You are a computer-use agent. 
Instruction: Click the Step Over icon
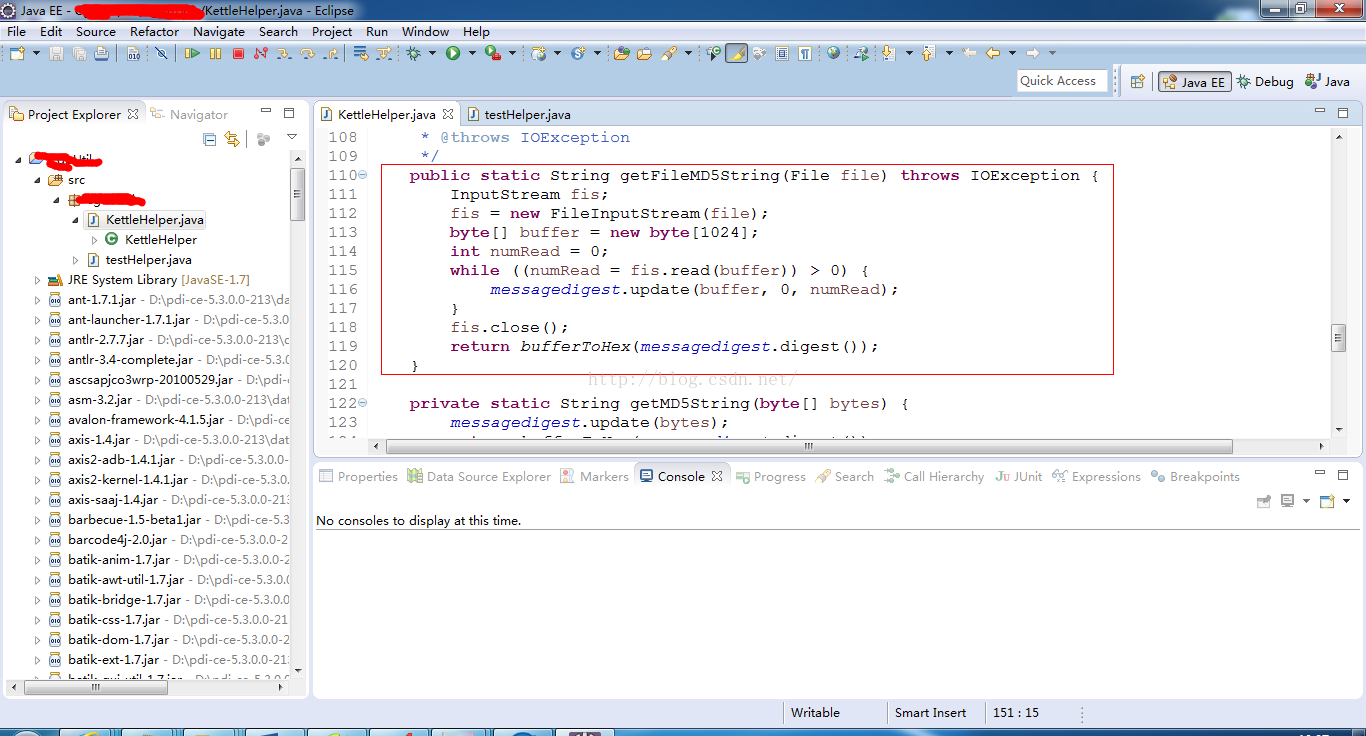pyautogui.click(x=307, y=53)
